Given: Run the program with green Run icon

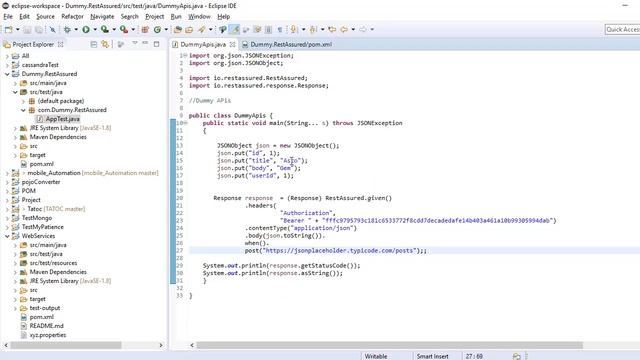Looking at the screenshot, I should [x=86, y=29].
